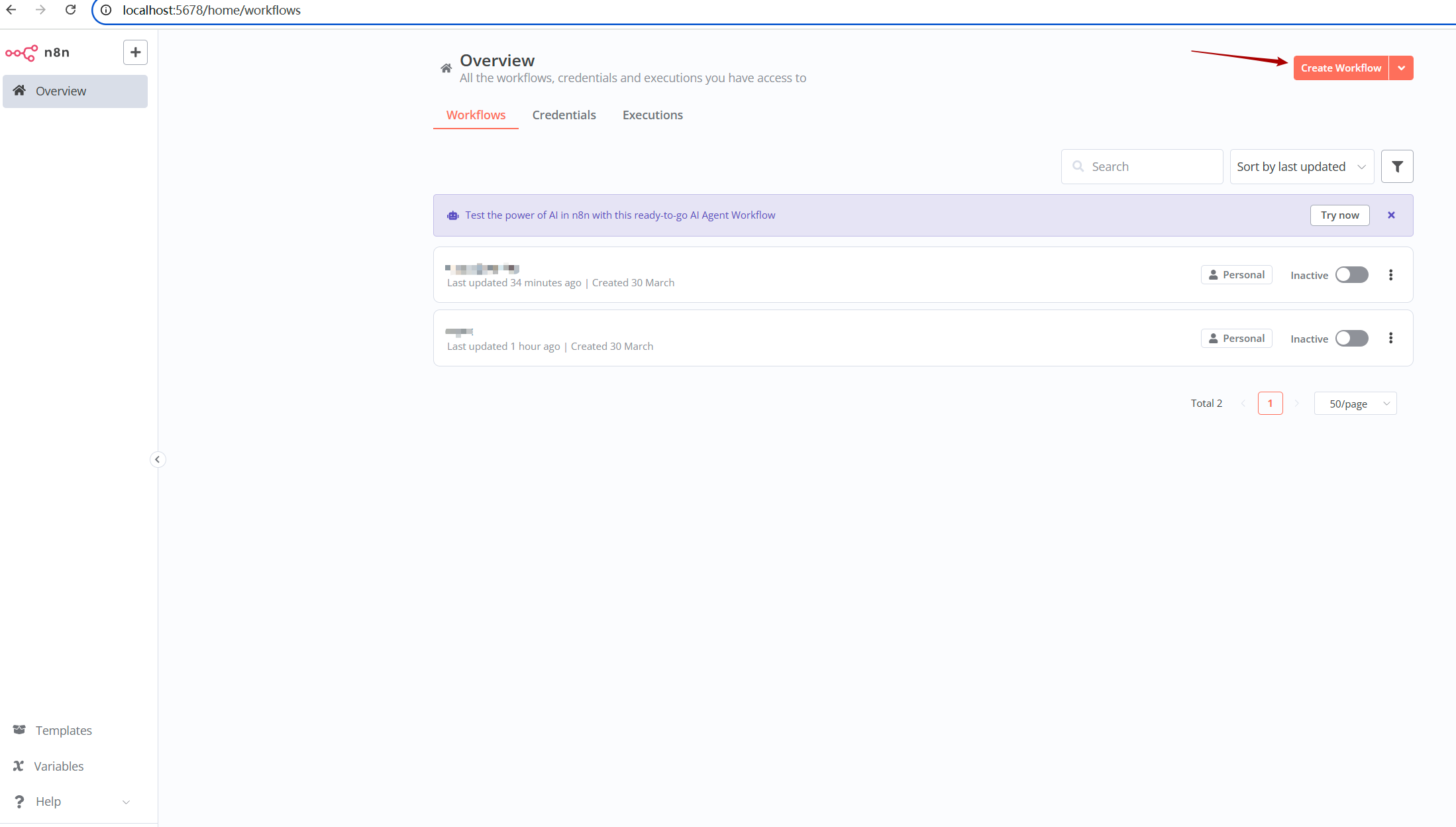Open the filter funnel icon
This screenshot has width=1456, height=827.
tap(1396, 166)
